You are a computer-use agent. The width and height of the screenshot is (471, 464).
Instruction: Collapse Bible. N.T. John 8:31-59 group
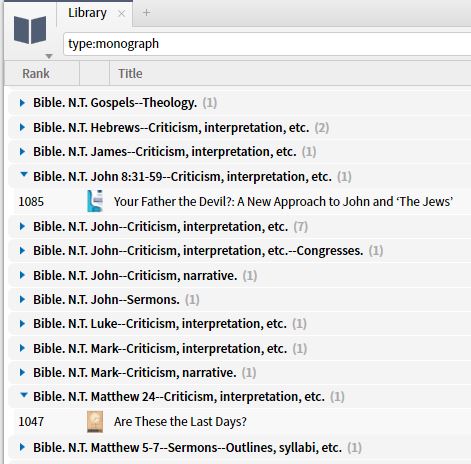pyautogui.click(x=24, y=175)
